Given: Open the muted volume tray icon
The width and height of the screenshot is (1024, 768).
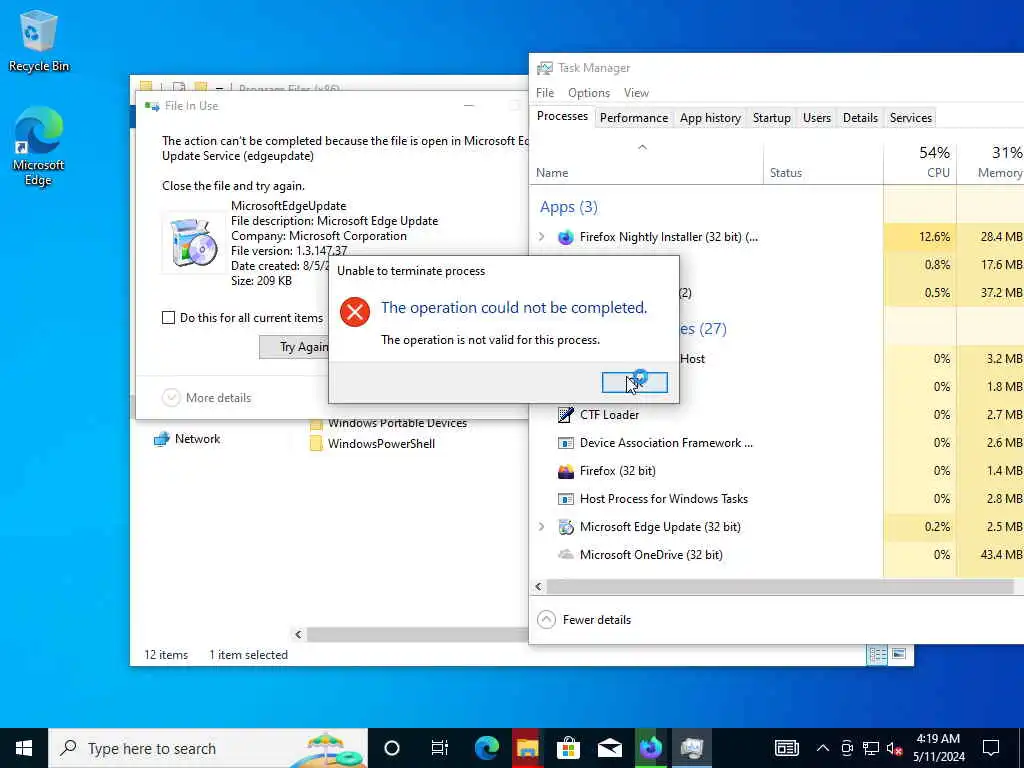Looking at the screenshot, I should 894,748.
